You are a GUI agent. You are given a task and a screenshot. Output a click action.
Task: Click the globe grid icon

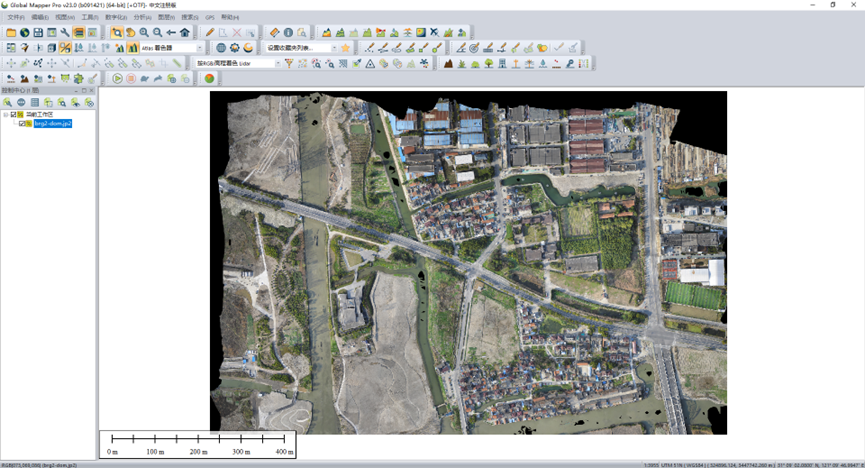pyautogui.click(x=221, y=48)
